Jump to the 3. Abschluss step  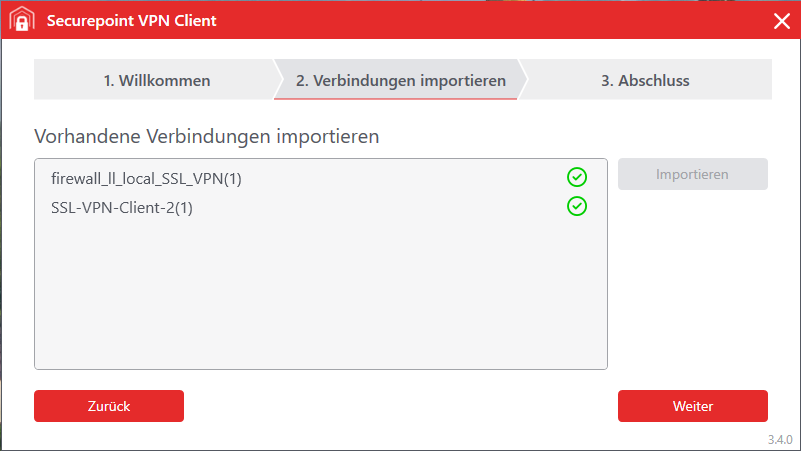coord(645,80)
